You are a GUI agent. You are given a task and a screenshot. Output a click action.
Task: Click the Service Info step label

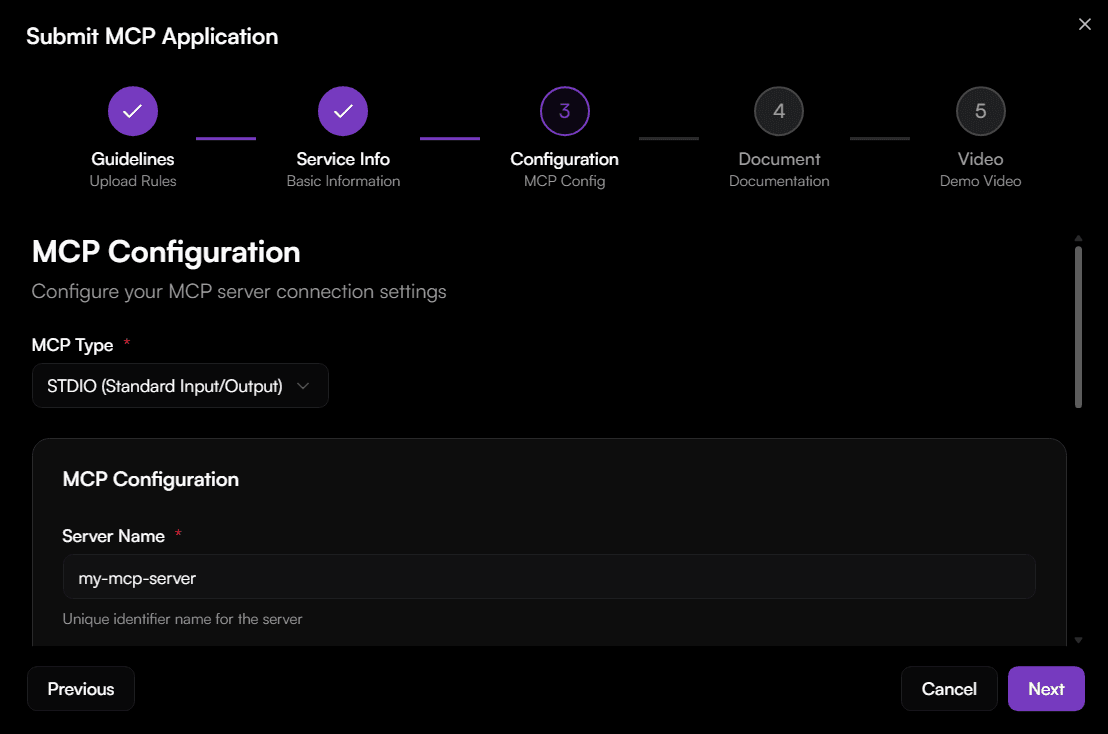click(x=343, y=159)
